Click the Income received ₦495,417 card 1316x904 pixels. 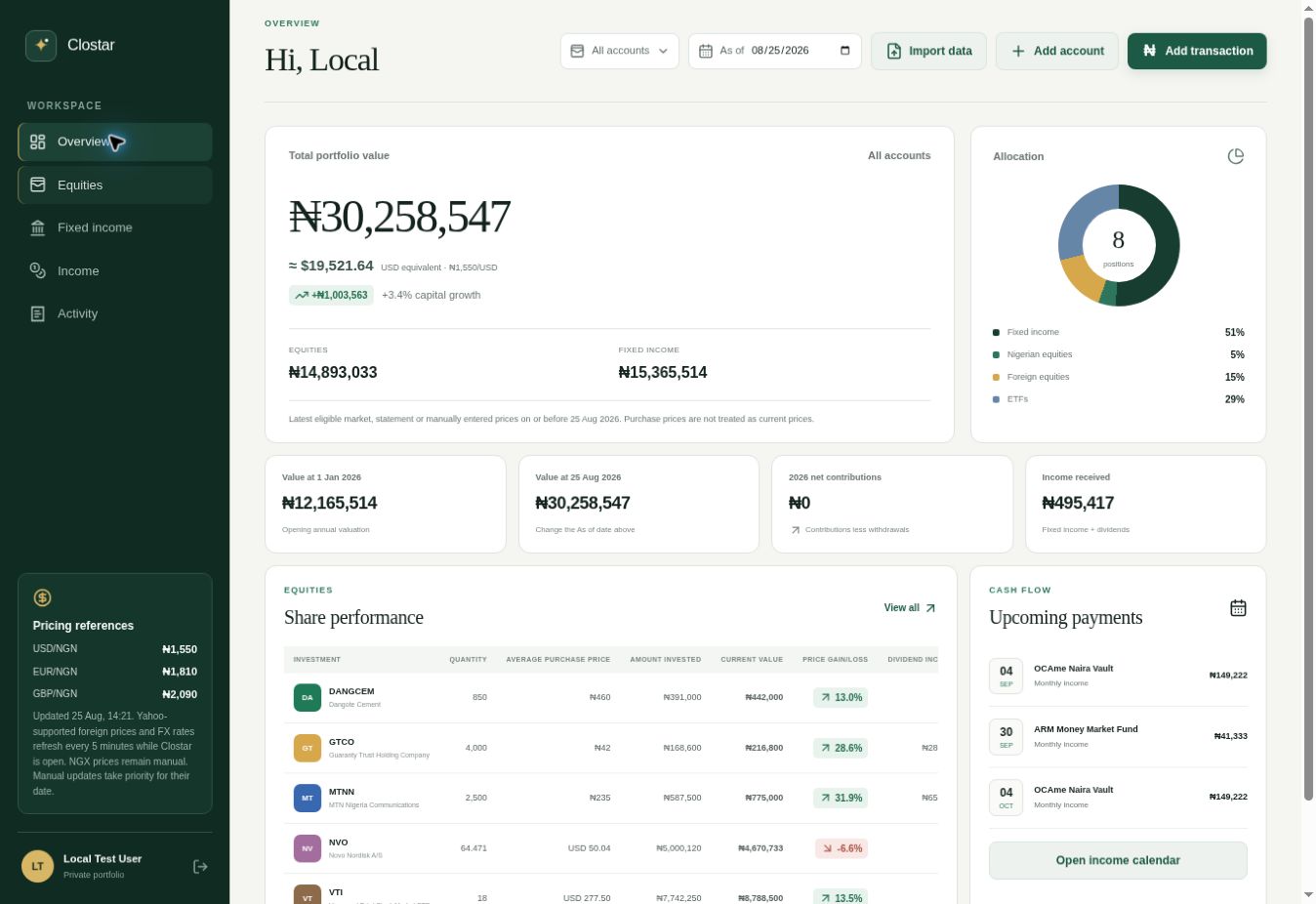[1145, 504]
